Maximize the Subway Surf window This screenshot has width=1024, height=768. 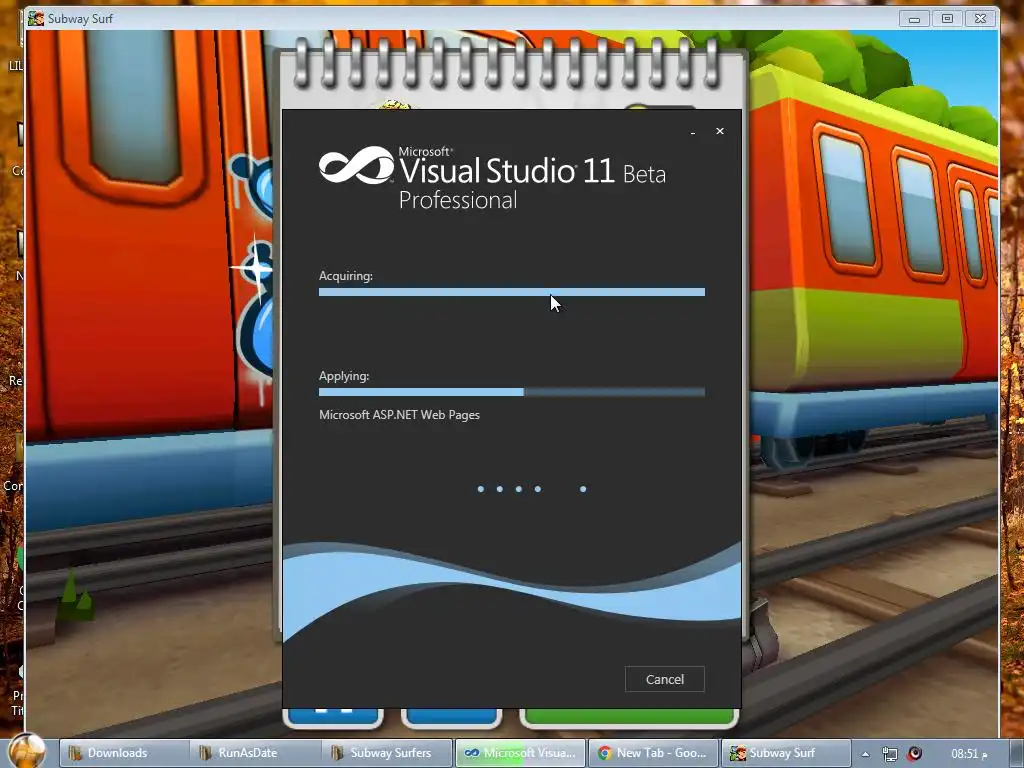pyautogui.click(x=947, y=19)
